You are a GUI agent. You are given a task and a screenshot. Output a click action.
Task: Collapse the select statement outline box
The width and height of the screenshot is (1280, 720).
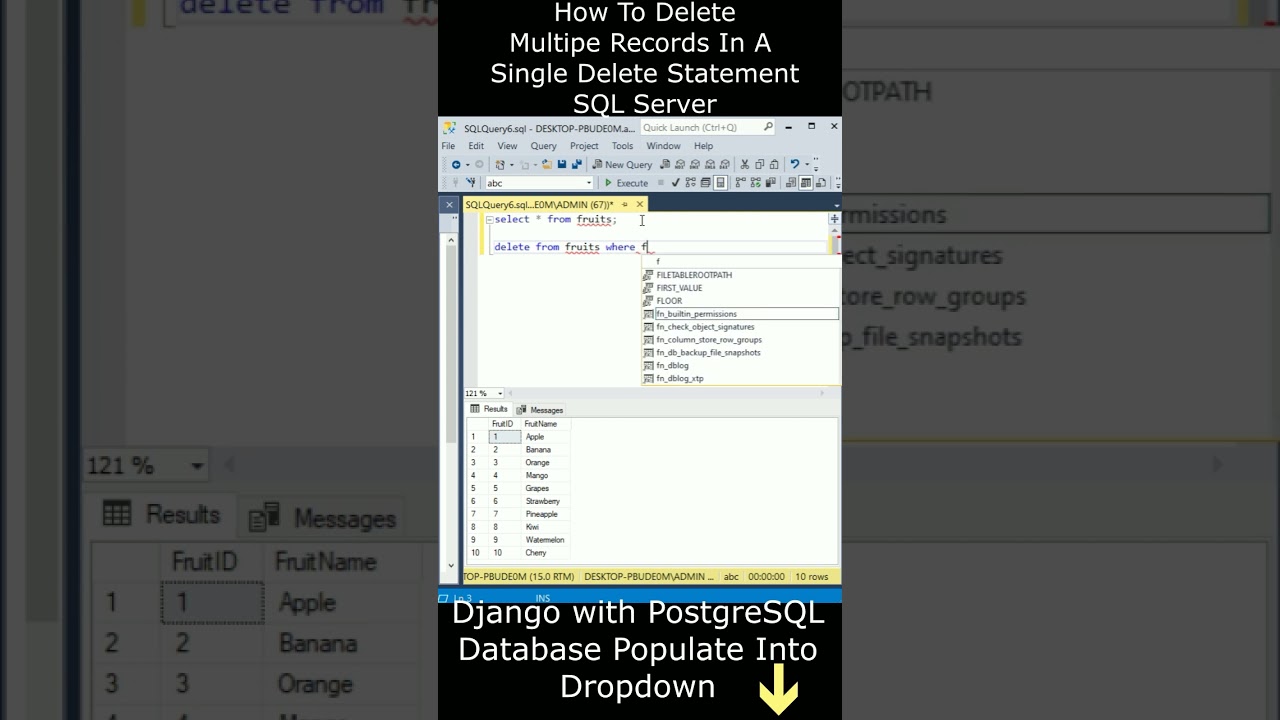489,220
